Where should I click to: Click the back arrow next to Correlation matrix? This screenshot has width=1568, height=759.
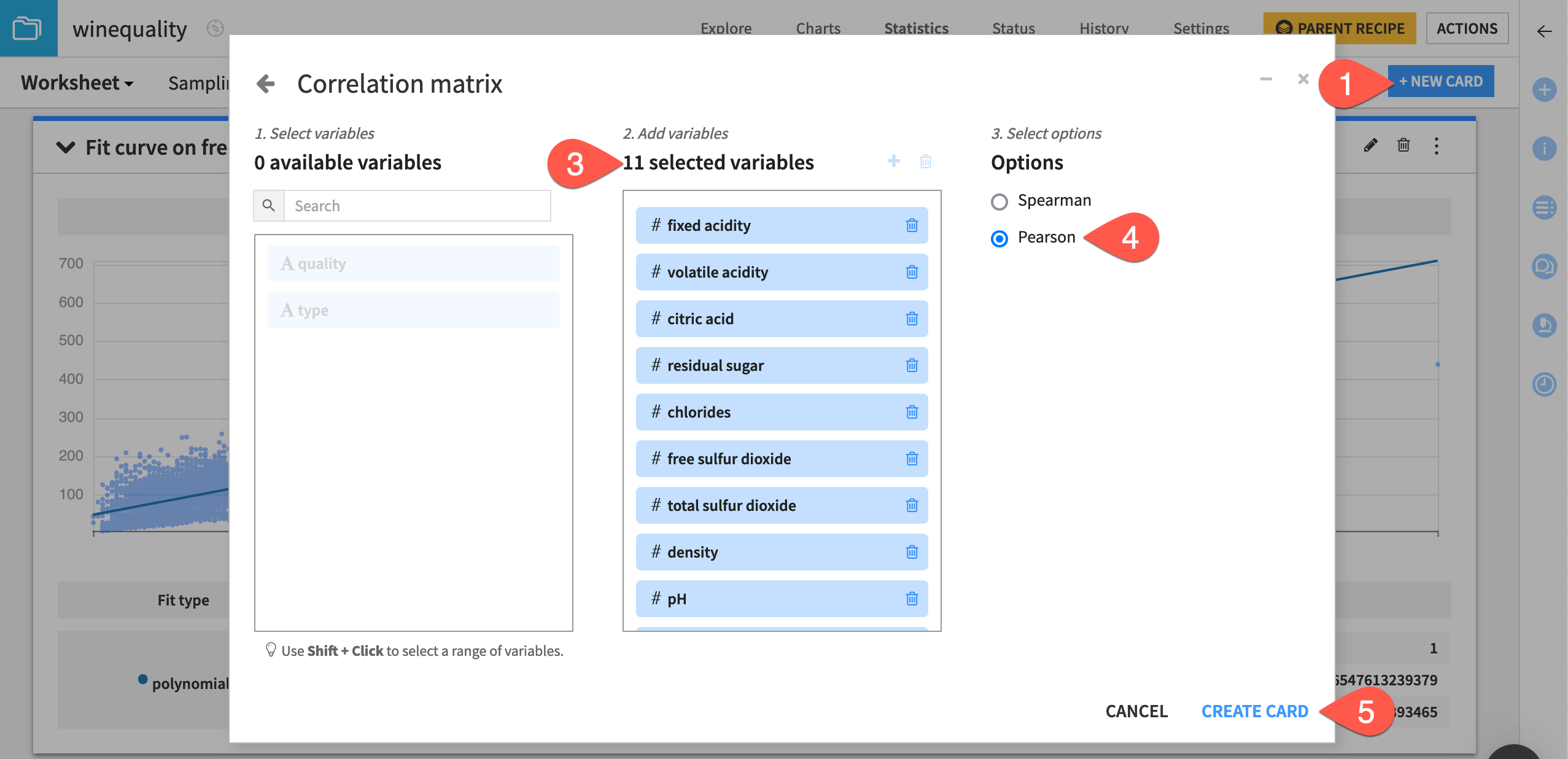(265, 84)
